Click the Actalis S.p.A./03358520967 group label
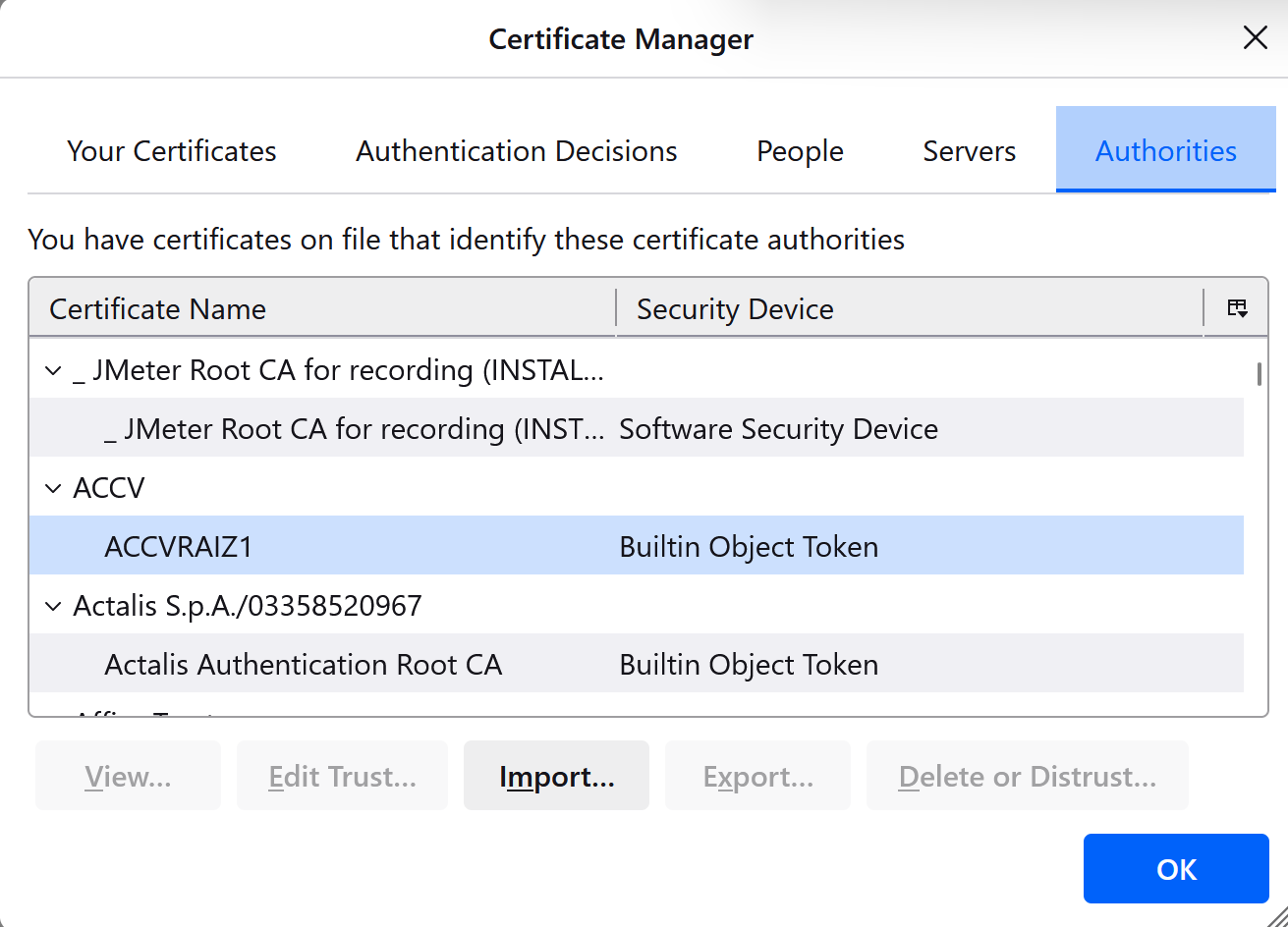The height and width of the screenshot is (927, 1288). (x=248, y=606)
